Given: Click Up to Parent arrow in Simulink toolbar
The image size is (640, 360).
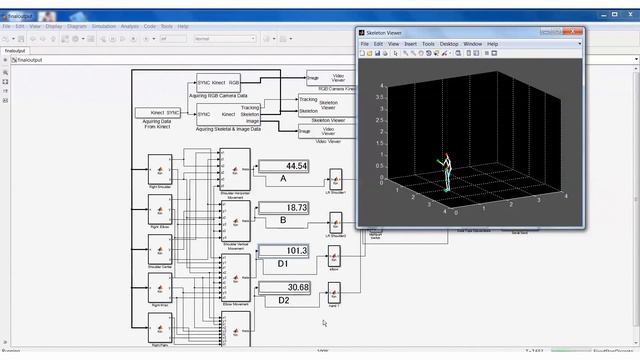Looking at the screenshot, I should coord(53,39).
